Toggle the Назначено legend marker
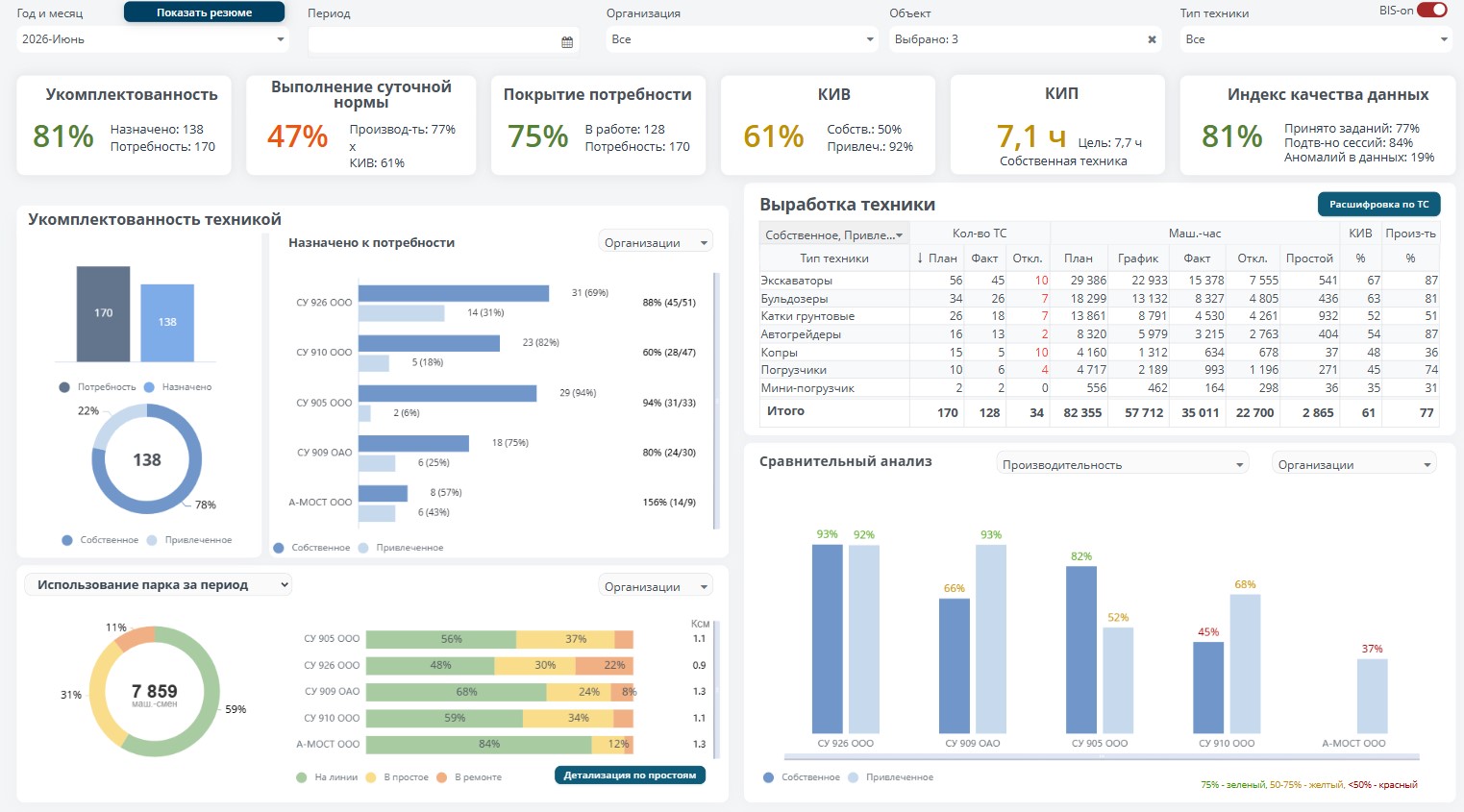The width and height of the screenshot is (1464, 812). point(149,387)
